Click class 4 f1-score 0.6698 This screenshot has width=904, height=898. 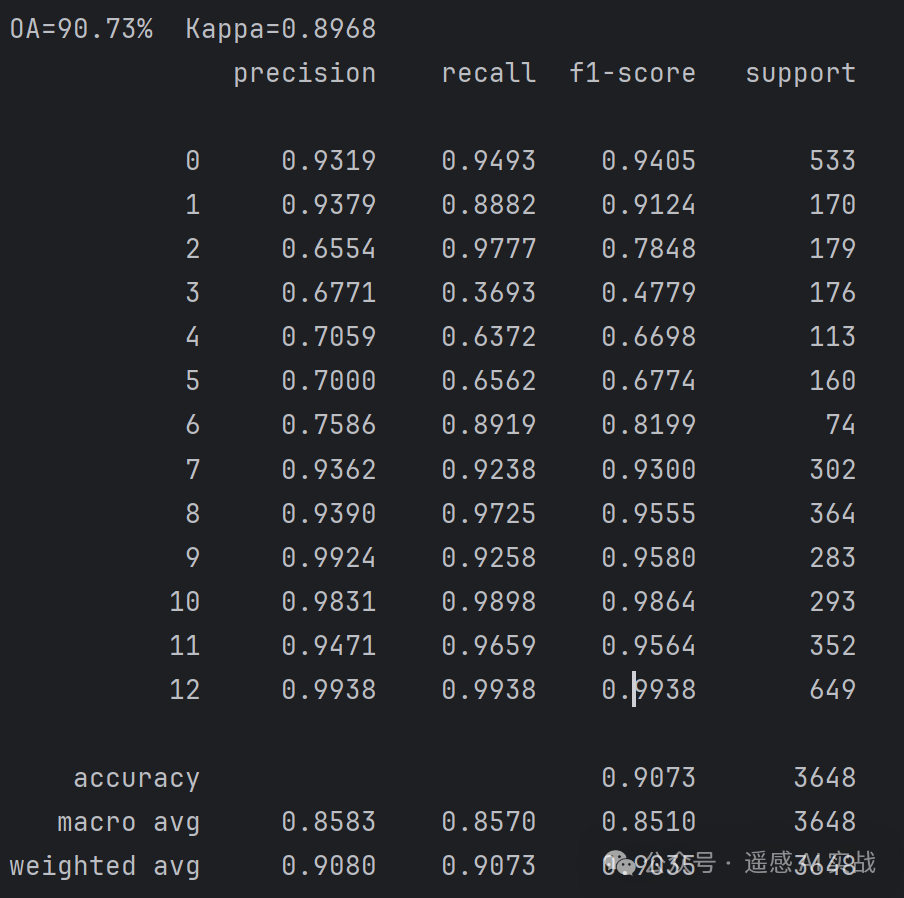coord(649,337)
